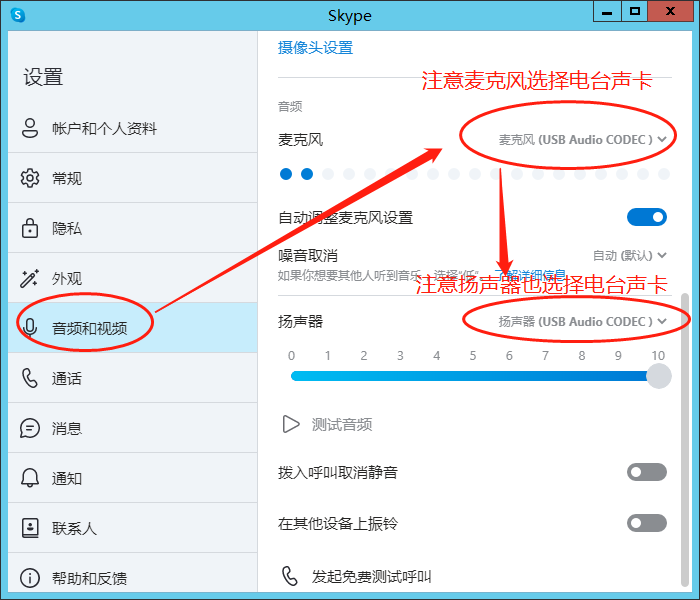Screen dimensions: 700x600
Task: Close the Skype window
Action: [671, 11]
